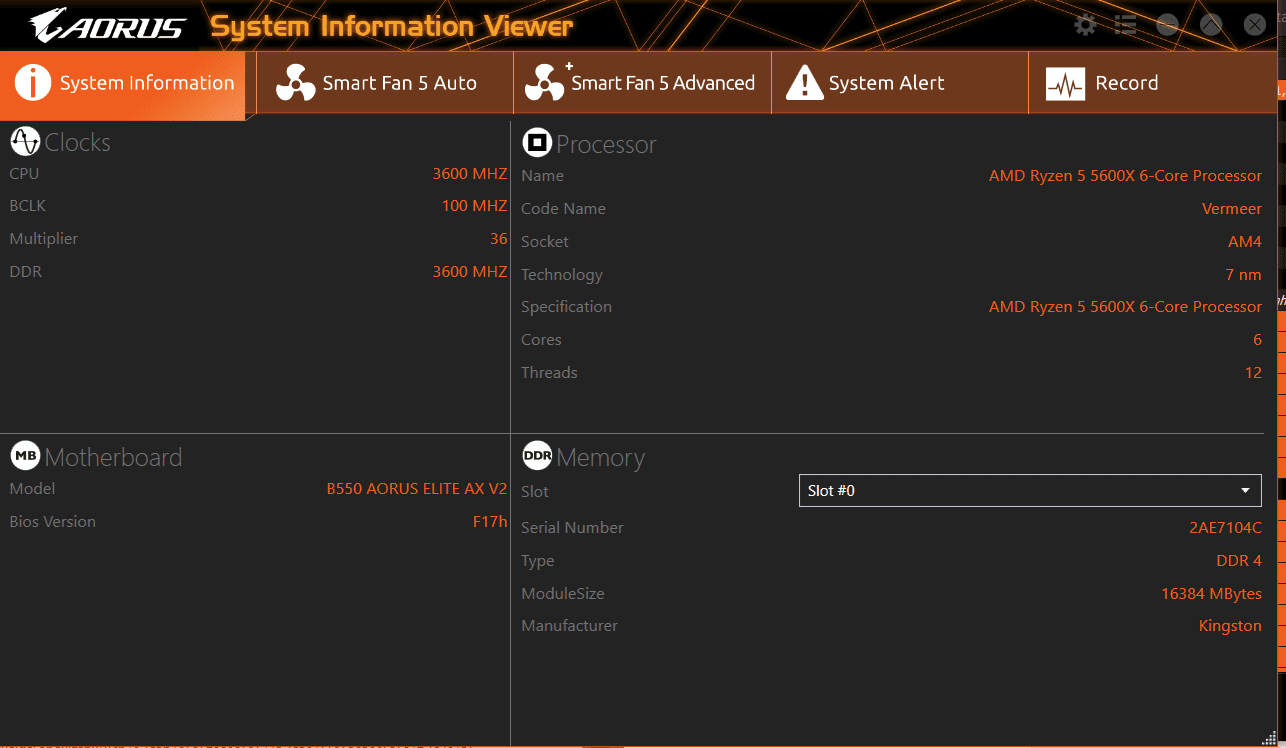
Task: Select the BCLK value 100 MHZ
Action: pyautogui.click(x=475, y=205)
